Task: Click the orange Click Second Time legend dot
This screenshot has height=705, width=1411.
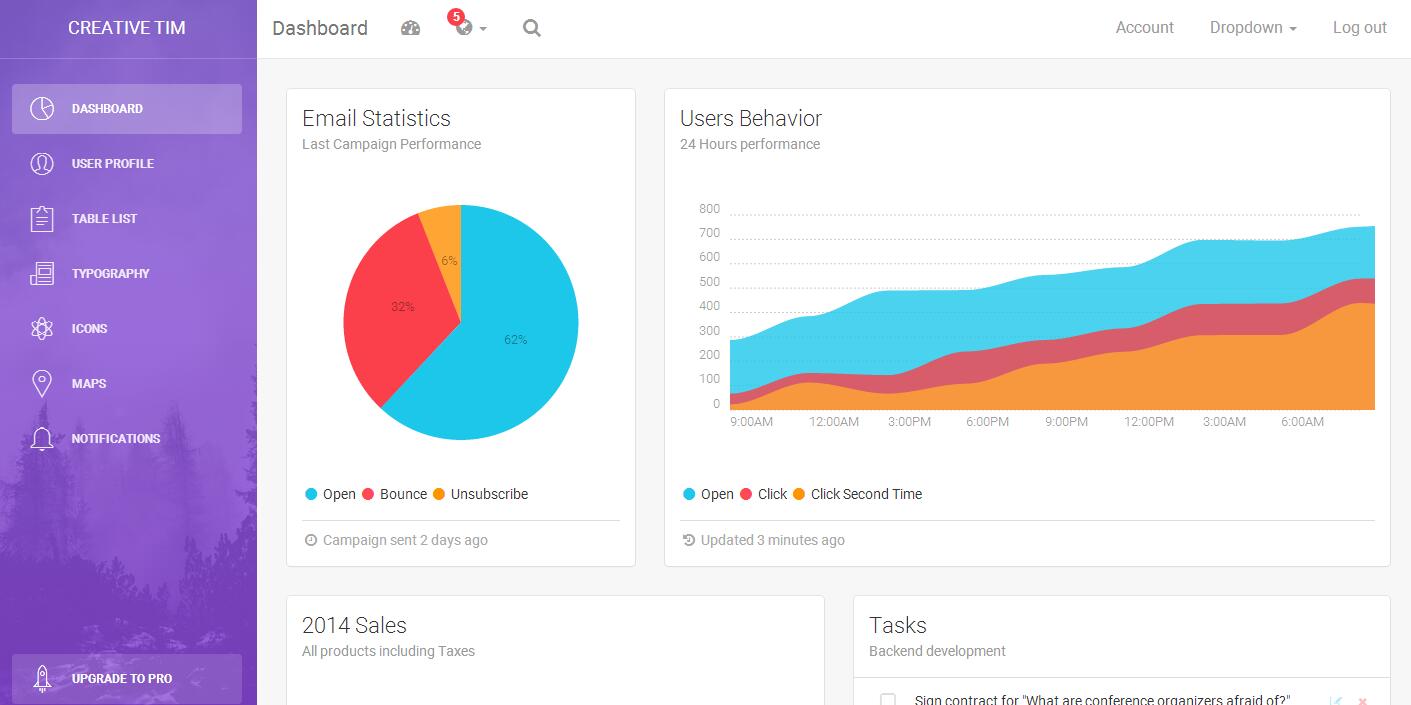Action: (798, 494)
